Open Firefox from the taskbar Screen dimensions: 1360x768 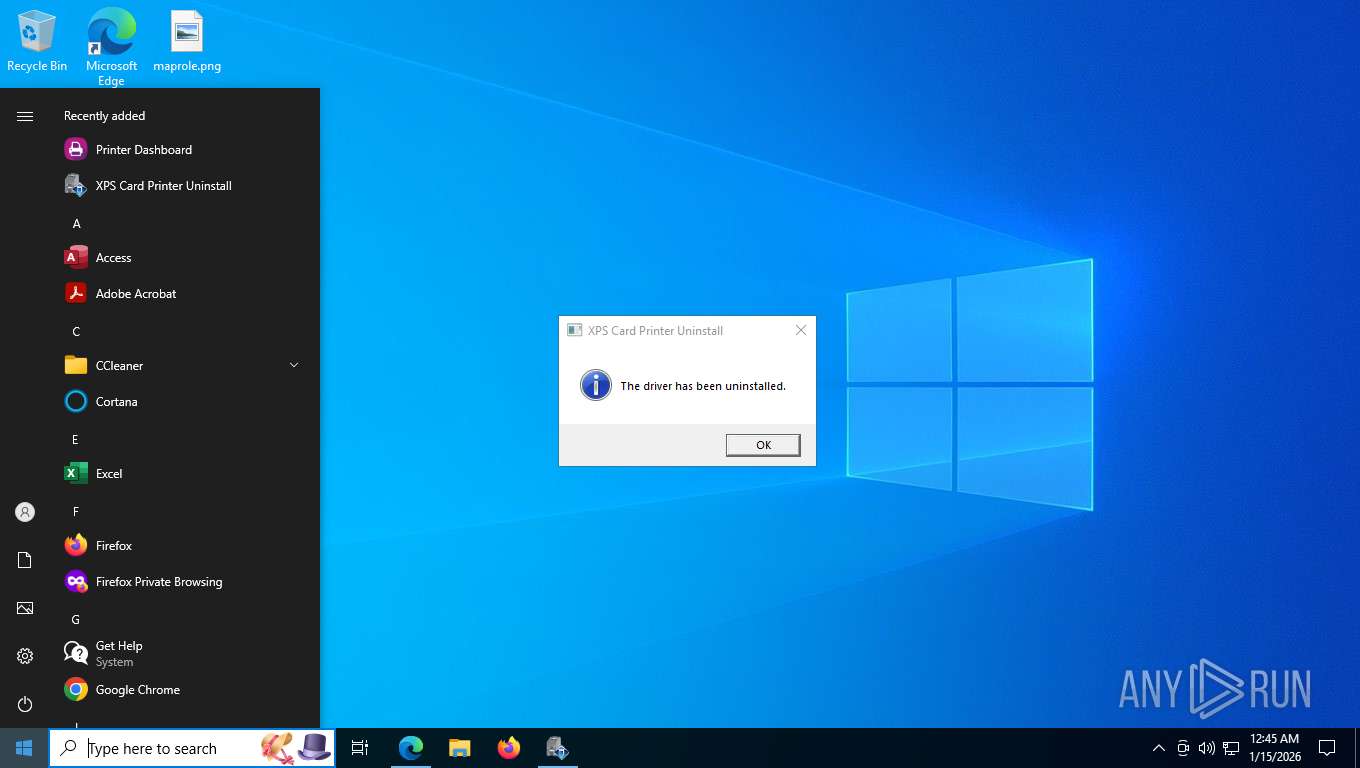click(x=509, y=748)
